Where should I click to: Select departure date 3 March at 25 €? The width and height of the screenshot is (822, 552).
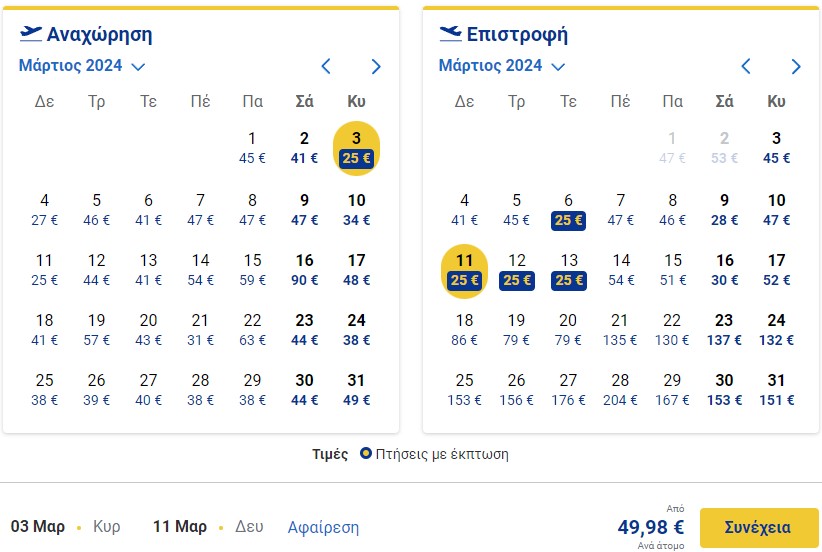(356, 148)
